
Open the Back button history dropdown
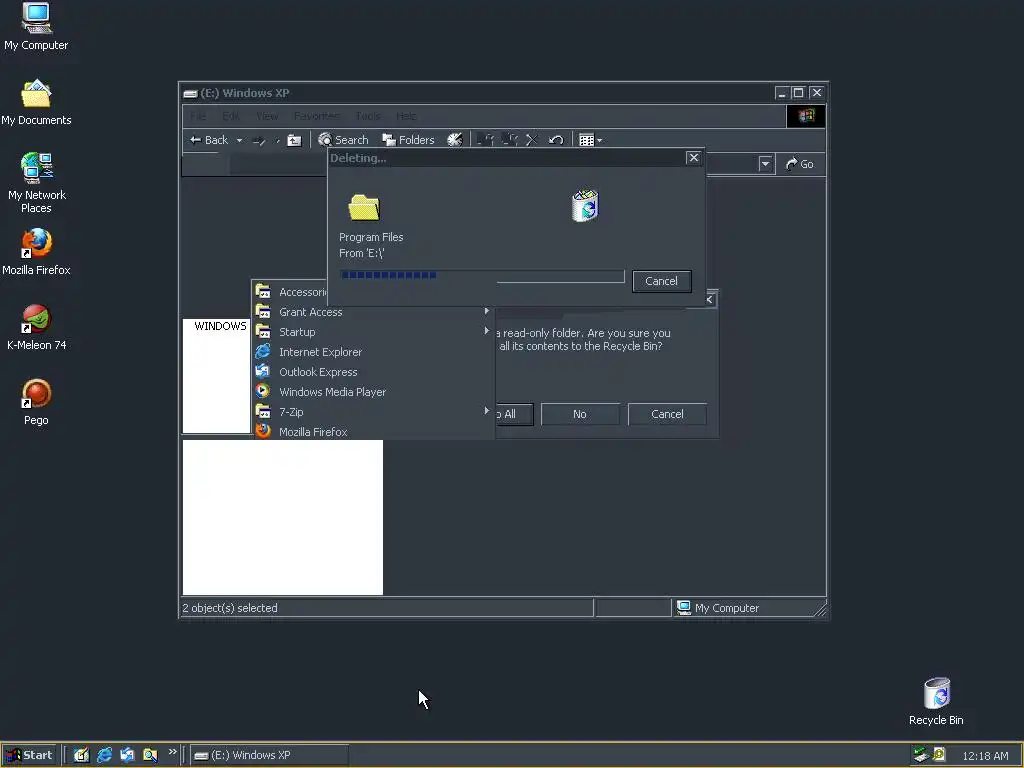239,140
